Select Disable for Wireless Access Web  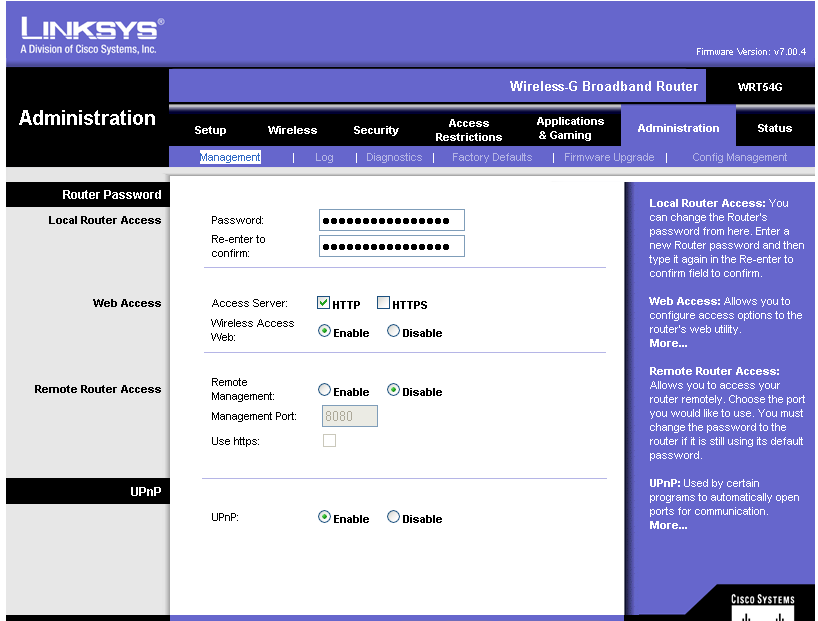[x=393, y=331]
